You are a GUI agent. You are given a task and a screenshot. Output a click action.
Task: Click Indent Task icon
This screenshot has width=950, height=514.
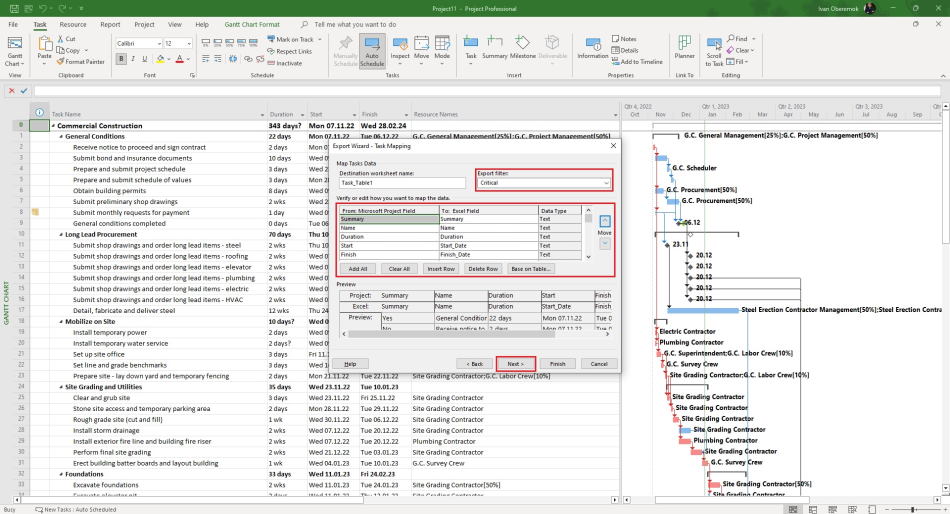click(218, 59)
